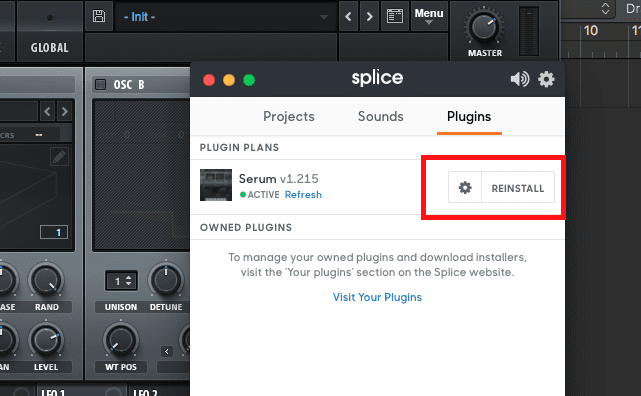This screenshot has width=641, height=396.
Task: Open the wavetable editor pencil icon
Action: coord(59,157)
